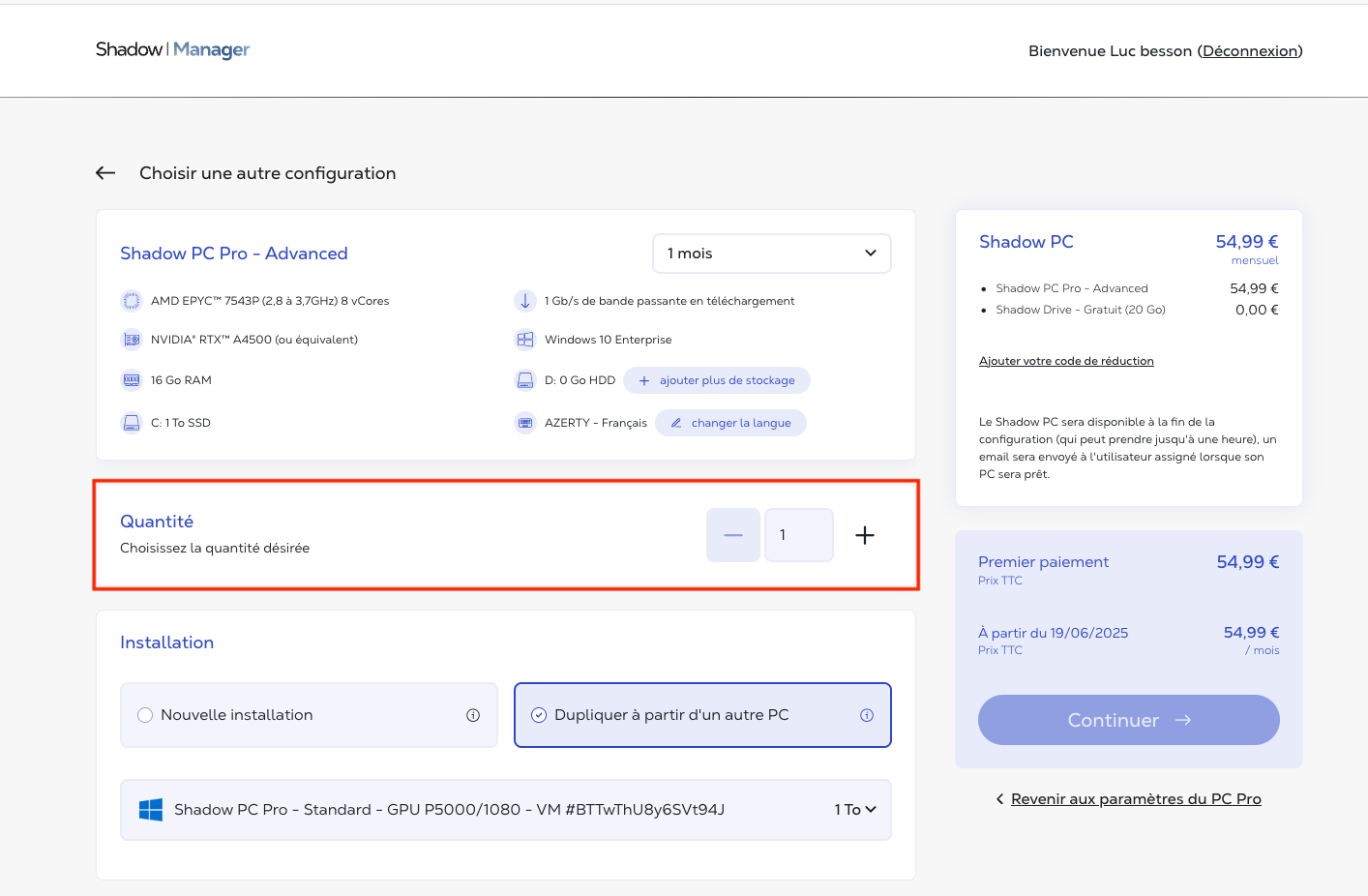Click the À partir du 19/06/2025 text
1368x896 pixels.
pyautogui.click(x=1053, y=633)
